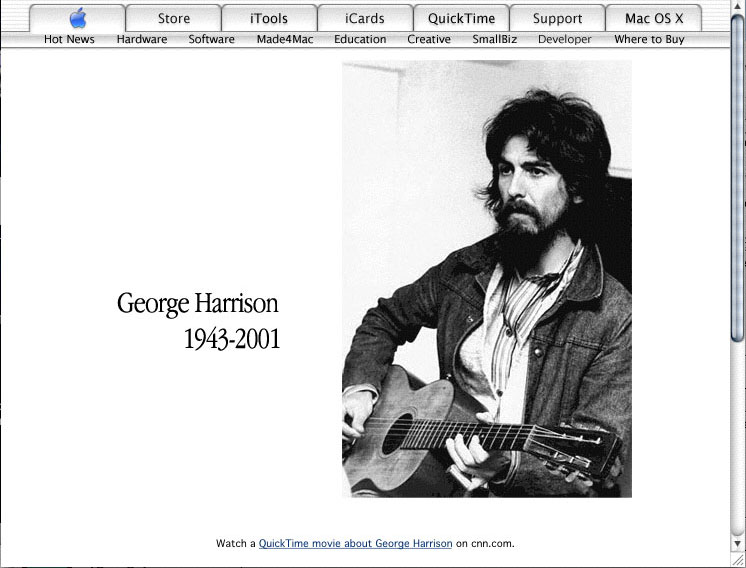Follow the QuickTime movie about George Harrison link

pos(355,544)
